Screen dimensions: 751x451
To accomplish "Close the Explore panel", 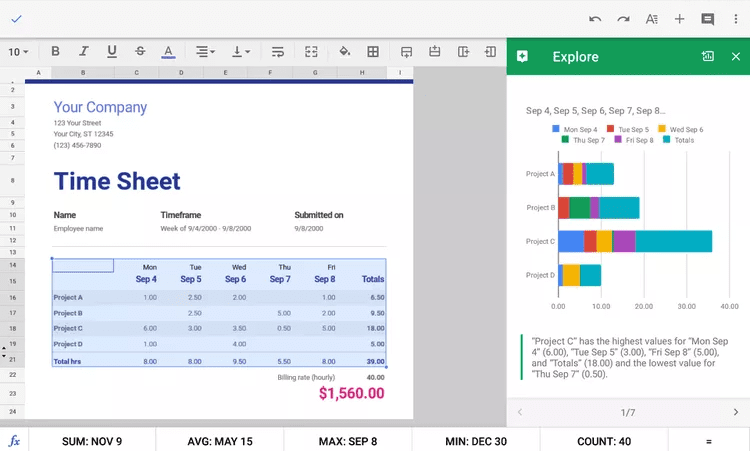I will click(736, 56).
